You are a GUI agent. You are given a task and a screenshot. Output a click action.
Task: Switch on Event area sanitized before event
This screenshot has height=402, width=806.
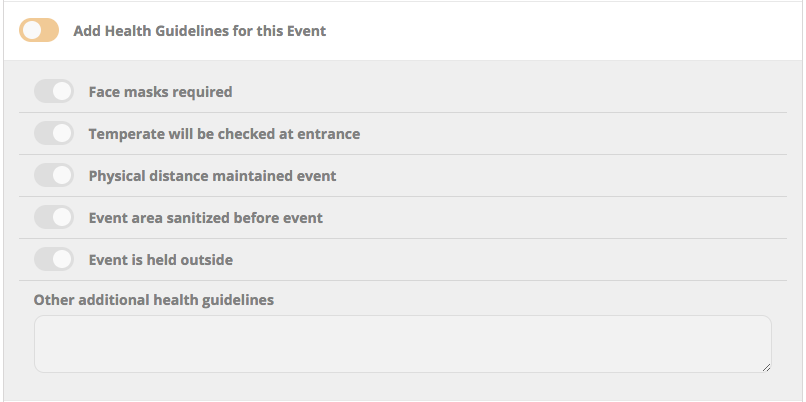point(54,218)
